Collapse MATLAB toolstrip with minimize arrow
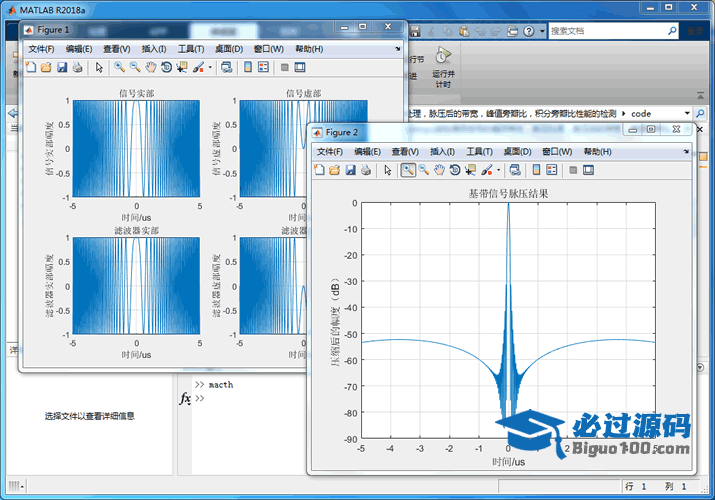This screenshot has height=500, width=715. [x=700, y=95]
